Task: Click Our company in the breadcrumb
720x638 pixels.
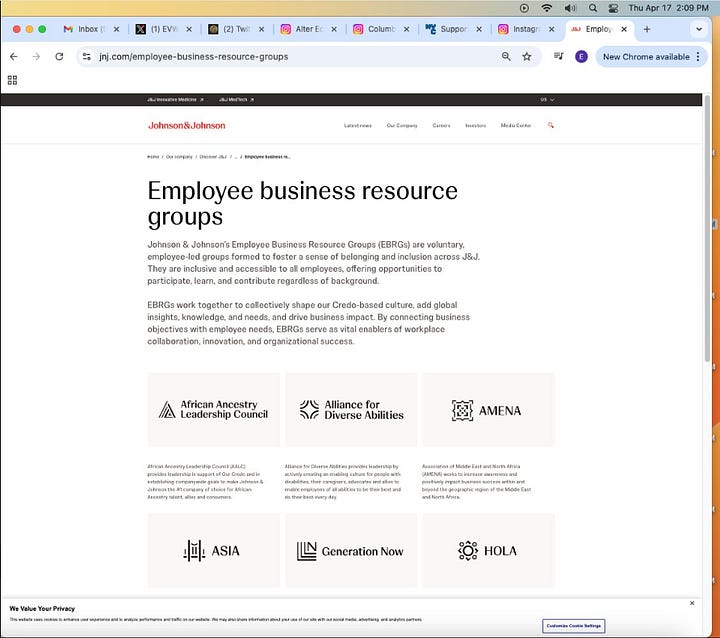Action: click(179, 157)
